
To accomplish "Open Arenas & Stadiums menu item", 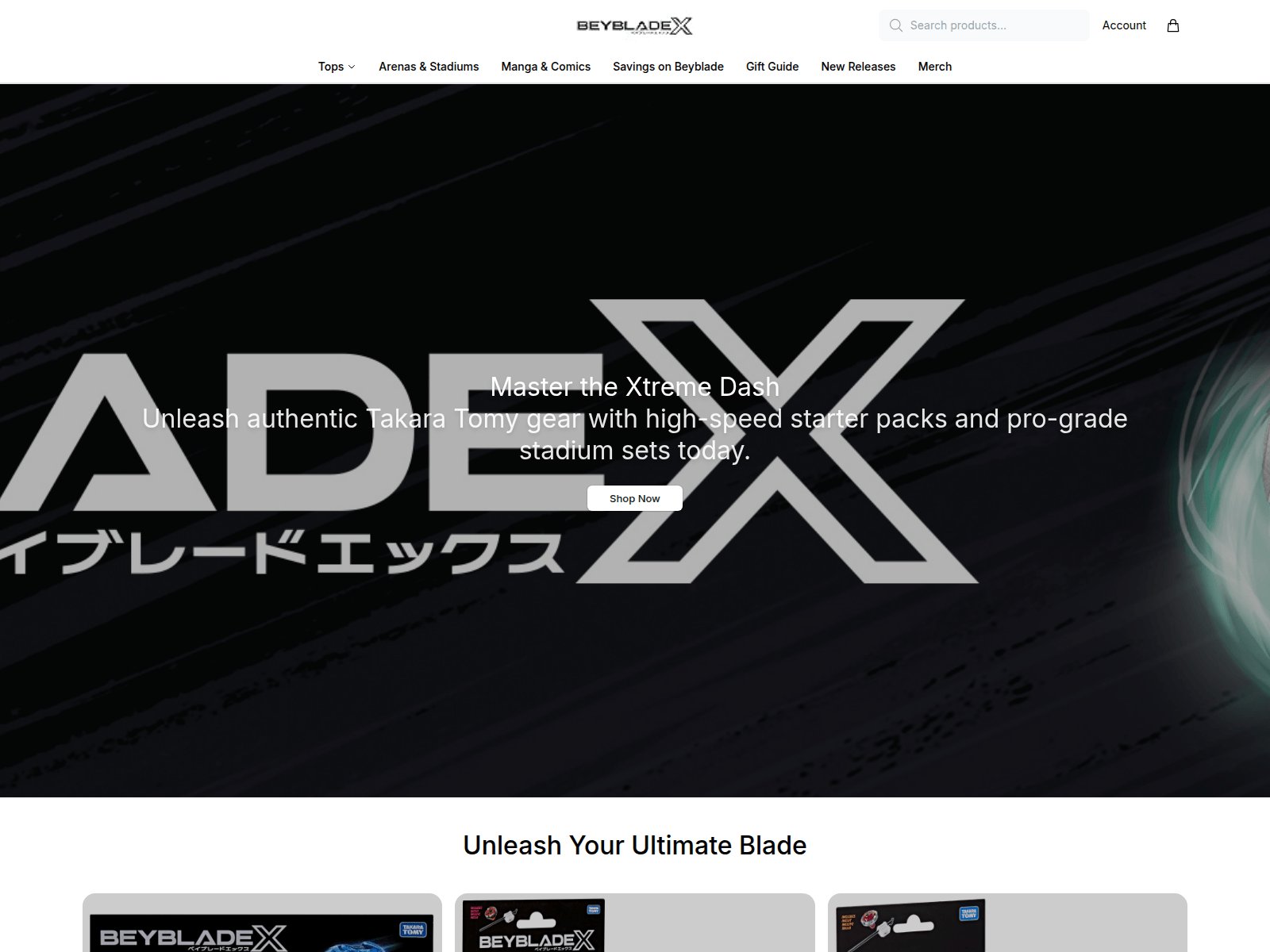I will pos(429,67).
